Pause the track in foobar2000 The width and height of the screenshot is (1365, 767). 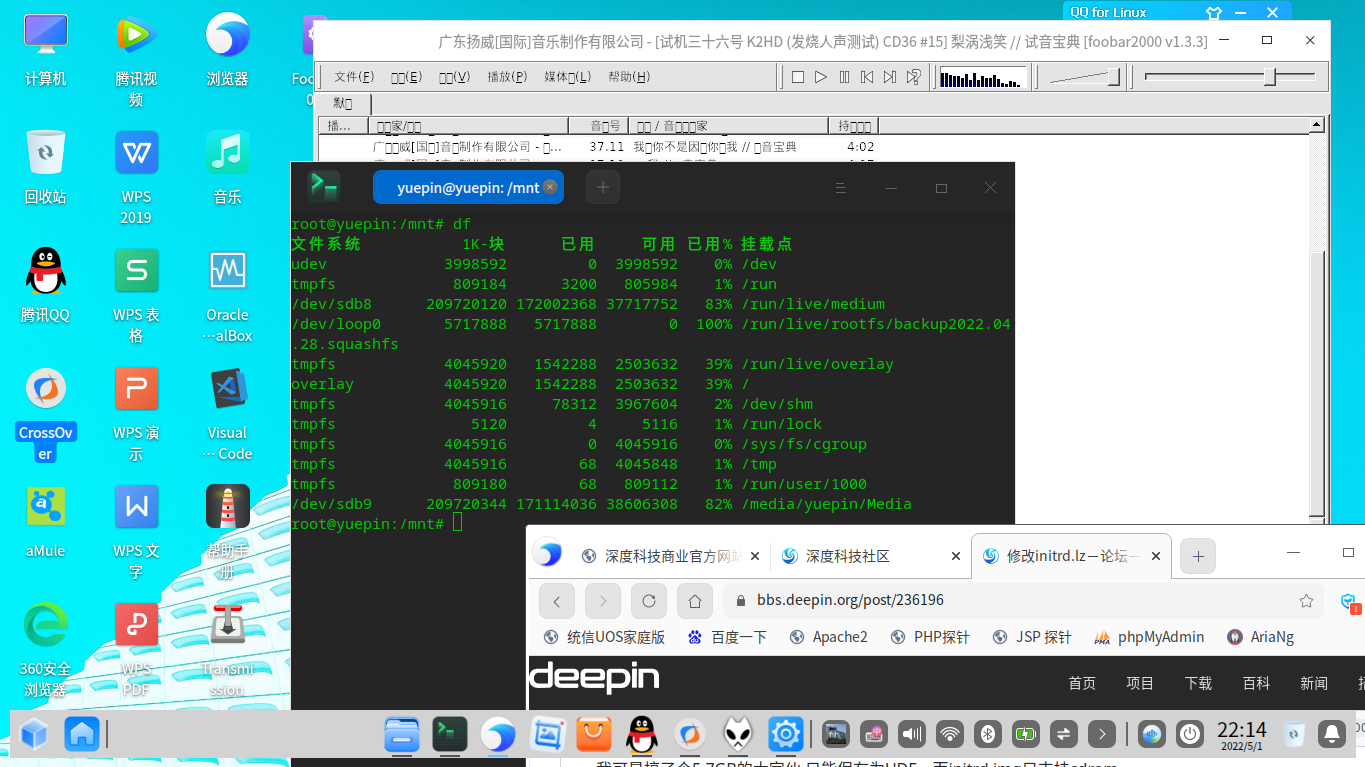click(844, 77)
